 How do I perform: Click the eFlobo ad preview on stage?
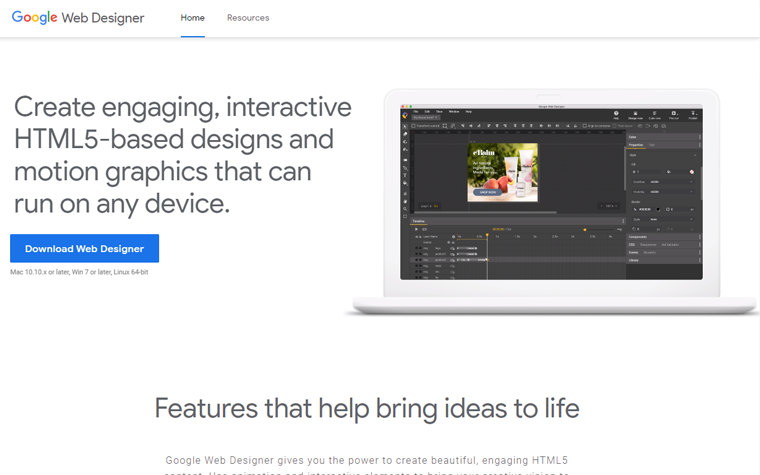click(503, 172)
